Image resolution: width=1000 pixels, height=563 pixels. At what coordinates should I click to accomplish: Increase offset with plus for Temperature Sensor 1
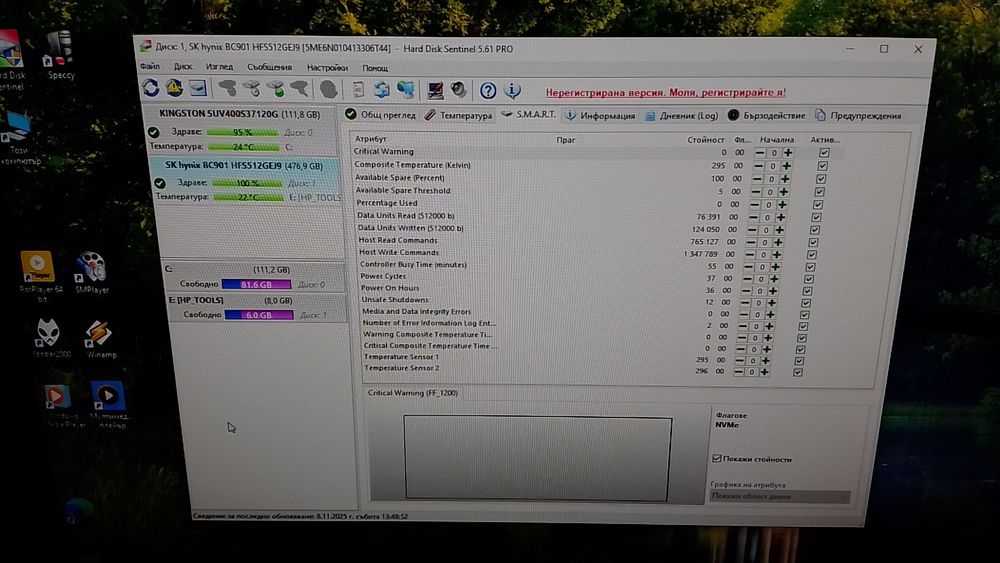[765, 361]
